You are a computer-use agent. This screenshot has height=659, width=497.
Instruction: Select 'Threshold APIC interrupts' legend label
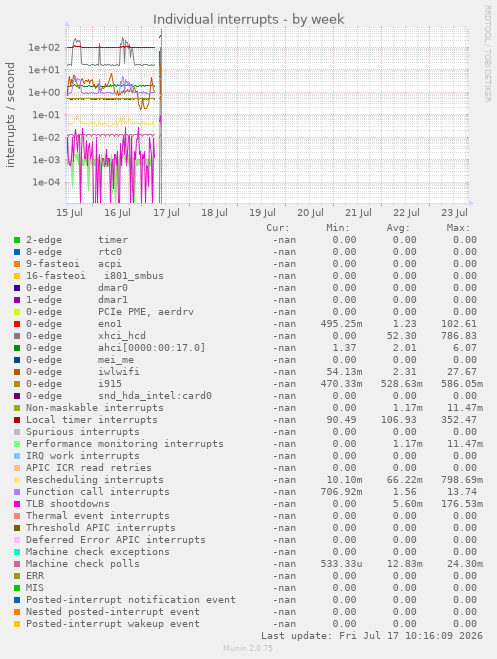[x=101, y=528]
